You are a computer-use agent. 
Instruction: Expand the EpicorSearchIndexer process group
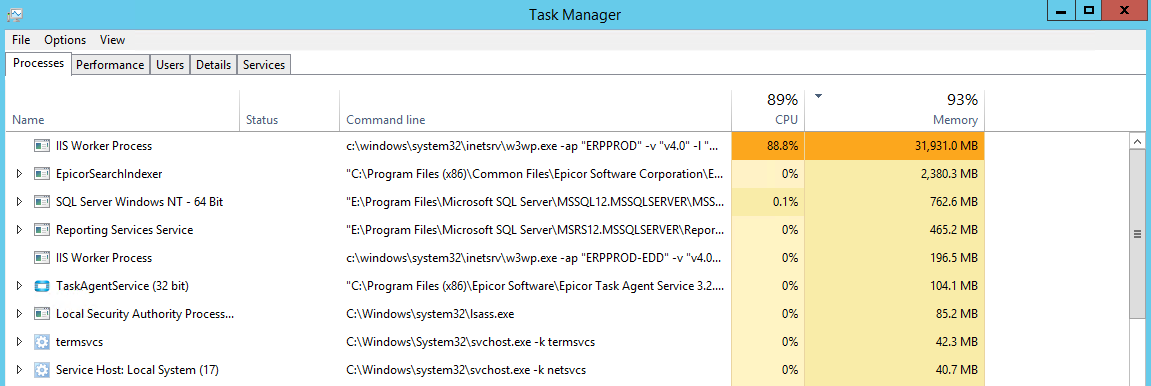(19, 174)
